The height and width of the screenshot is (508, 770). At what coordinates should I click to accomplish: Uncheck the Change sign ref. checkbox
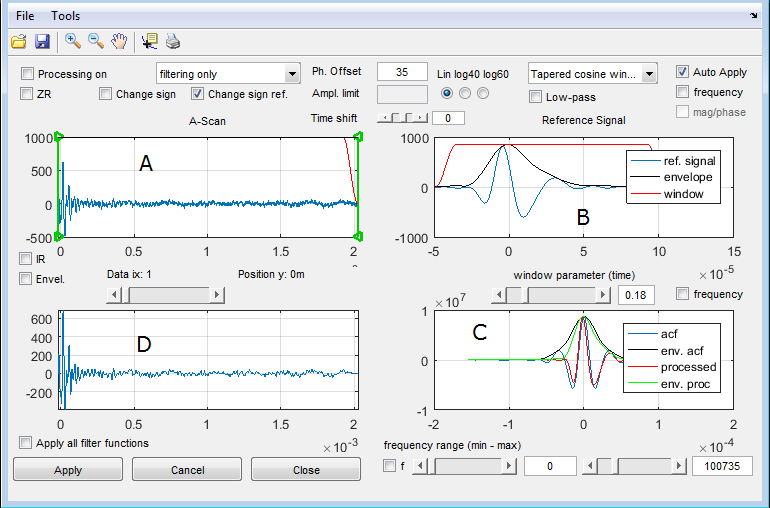pyautogui.click(x=197, y=93)
